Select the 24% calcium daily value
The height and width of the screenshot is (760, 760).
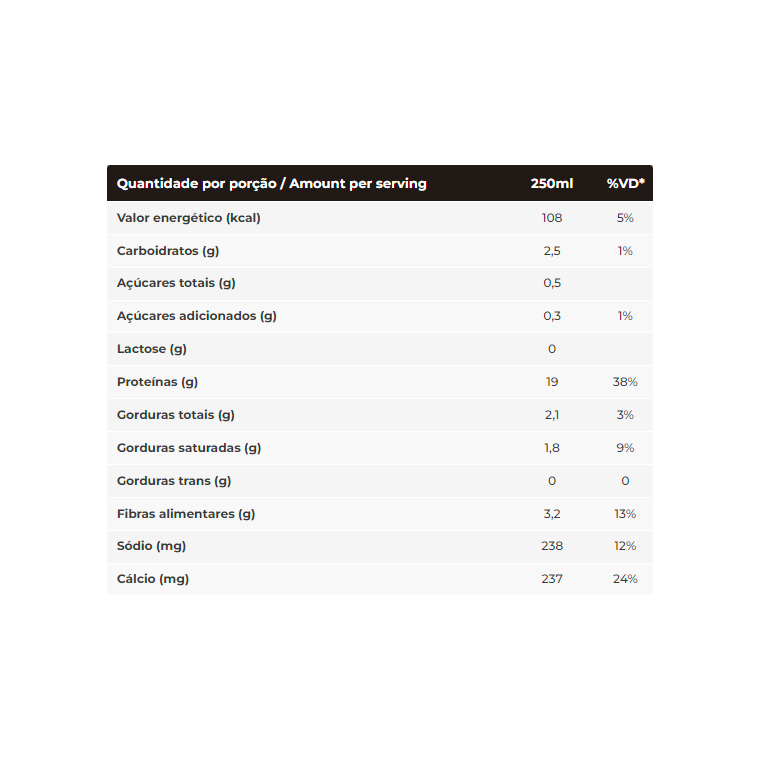625,579
